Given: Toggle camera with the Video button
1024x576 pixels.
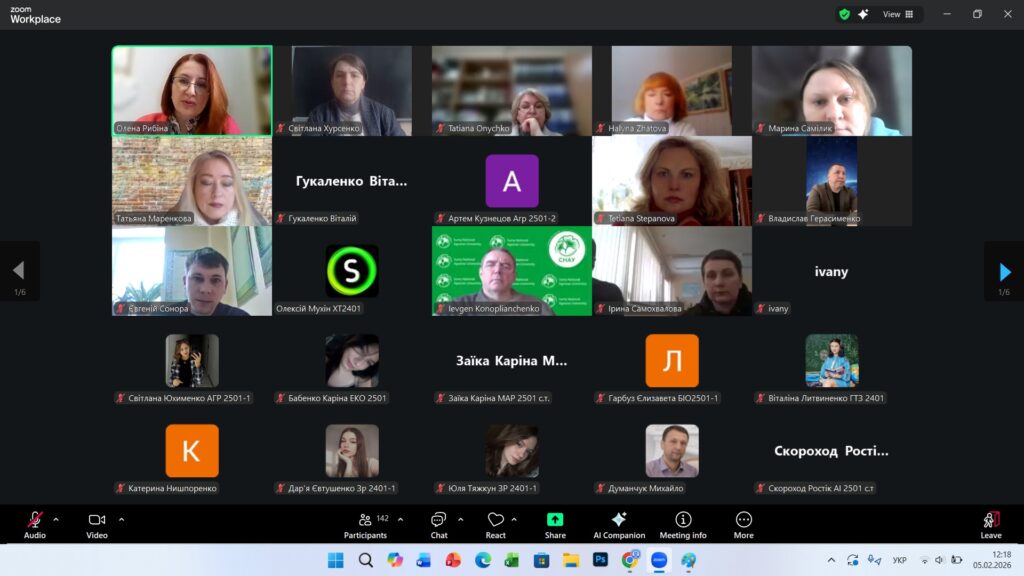Looking at the screenshot, I should 97,524.
